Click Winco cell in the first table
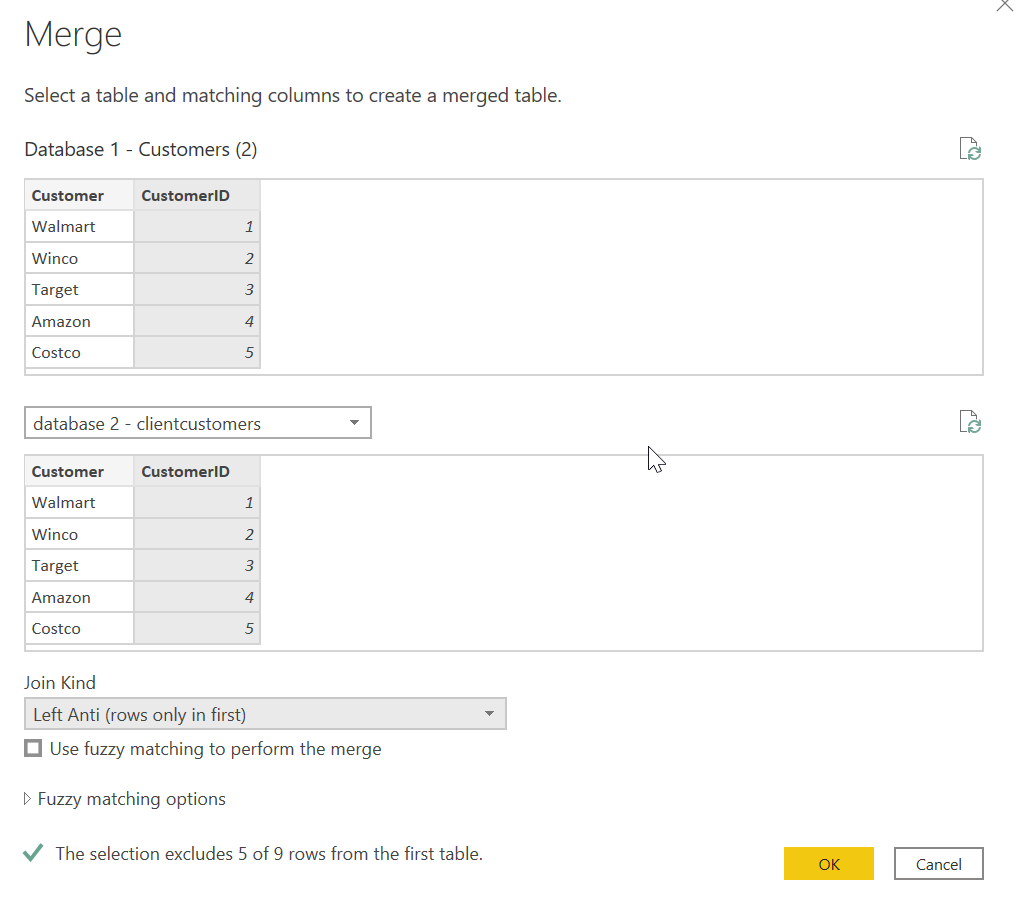Image resolution: width=1022 pixels, height=902 pixels. [80, 258]
